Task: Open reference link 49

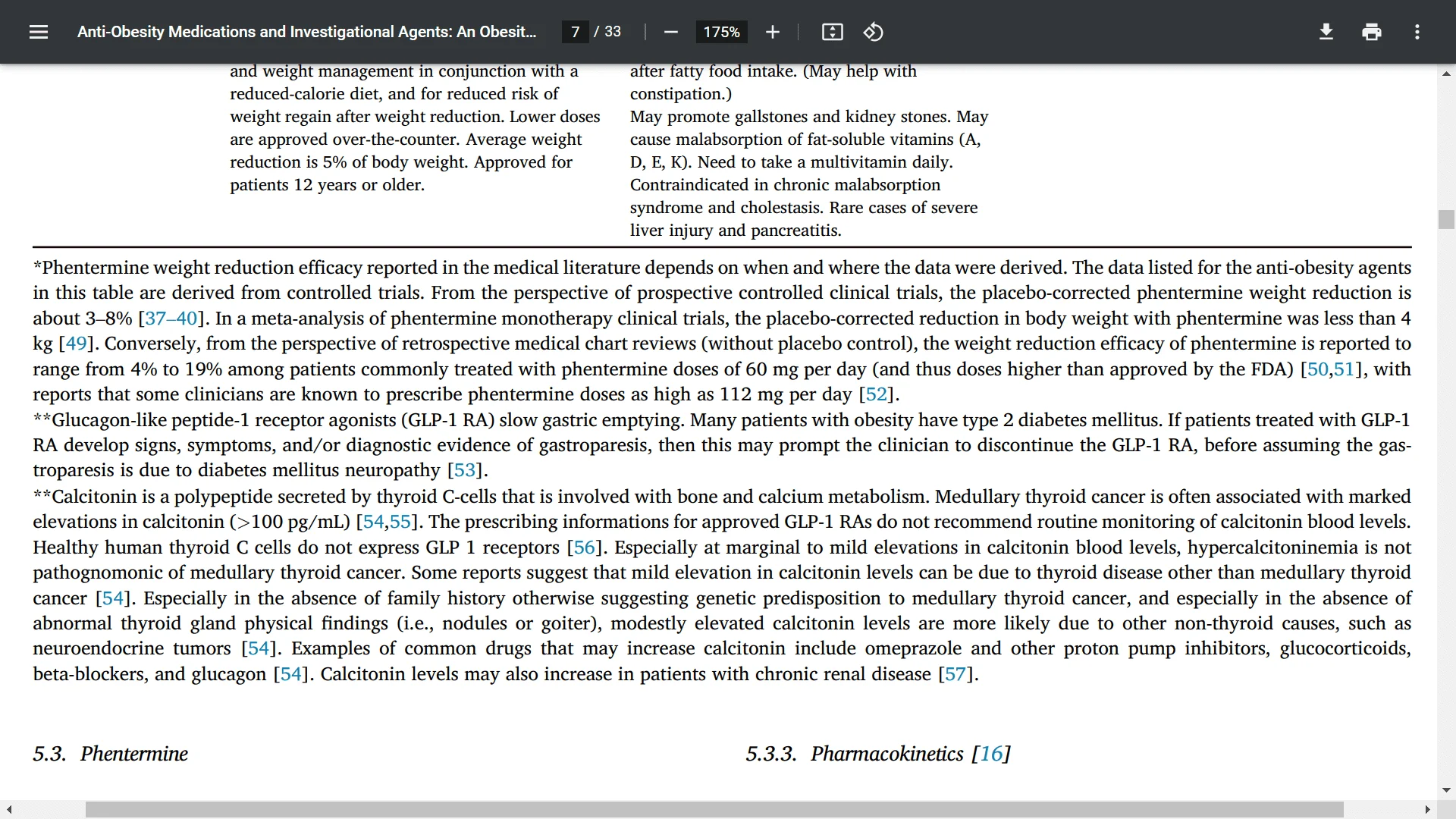Action: coord(76,344)
